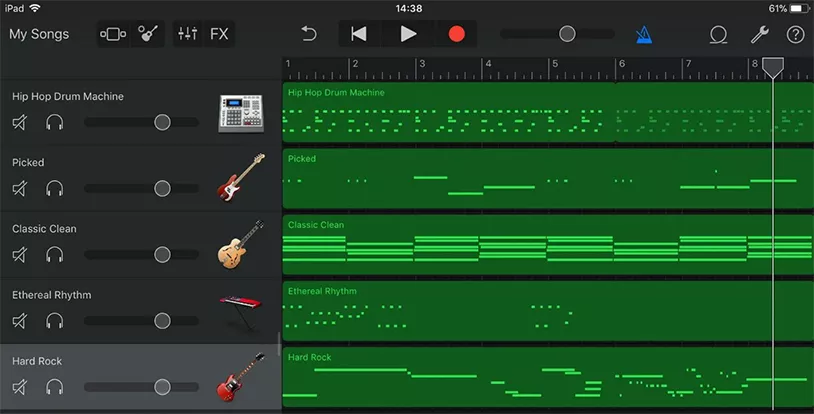Start recording with the red Record button
Screen dimensions: 814x414
click(x=456, y=34)
